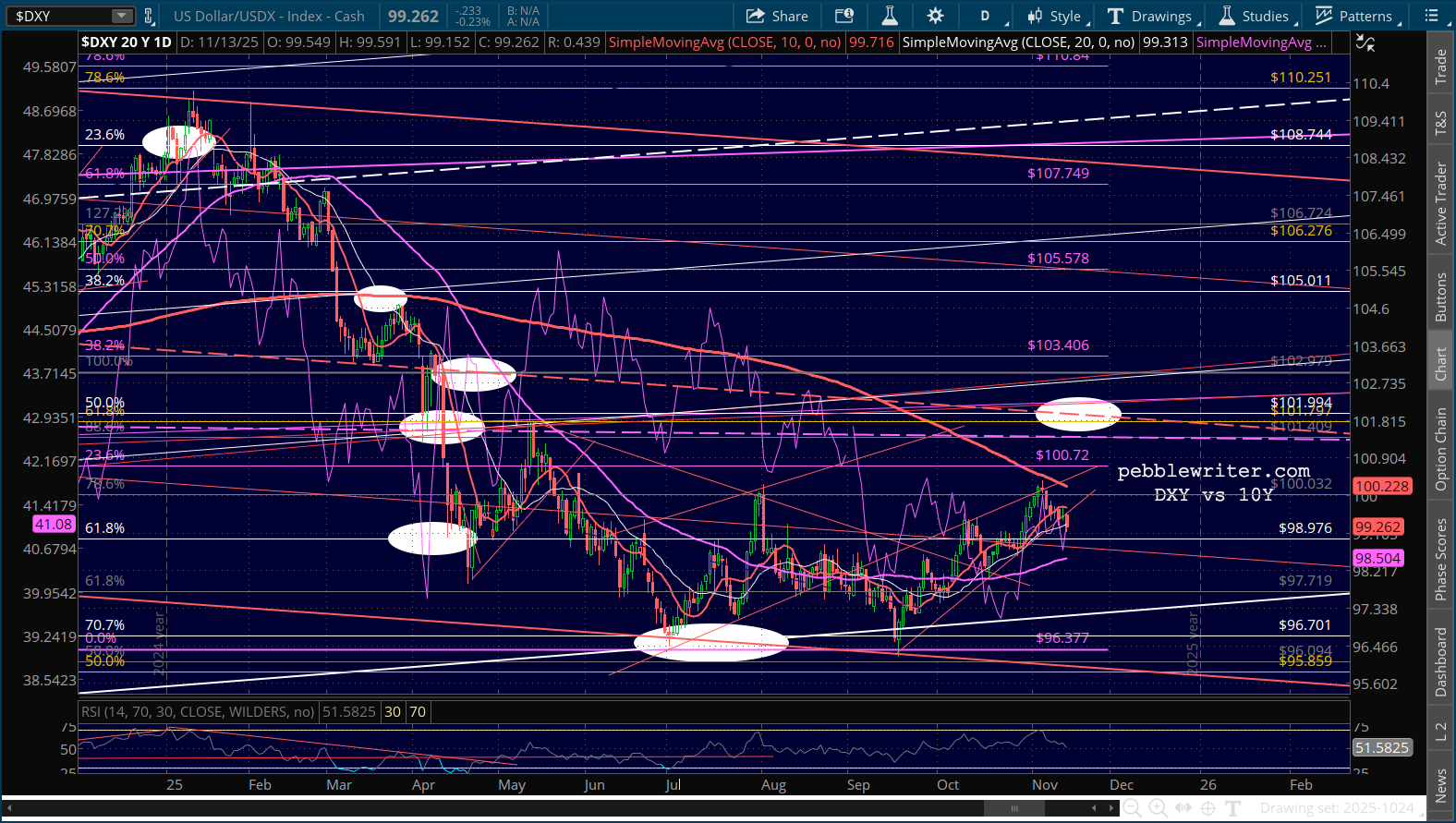Click the chart info card icon
This screenshot has width=1456, height=823.
pos(843,16)
